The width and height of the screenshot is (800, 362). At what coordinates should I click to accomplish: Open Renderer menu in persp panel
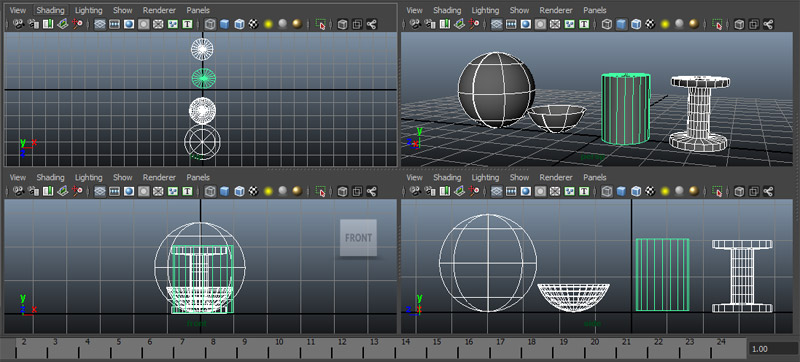pyautogui.click(x=556, y=10)
